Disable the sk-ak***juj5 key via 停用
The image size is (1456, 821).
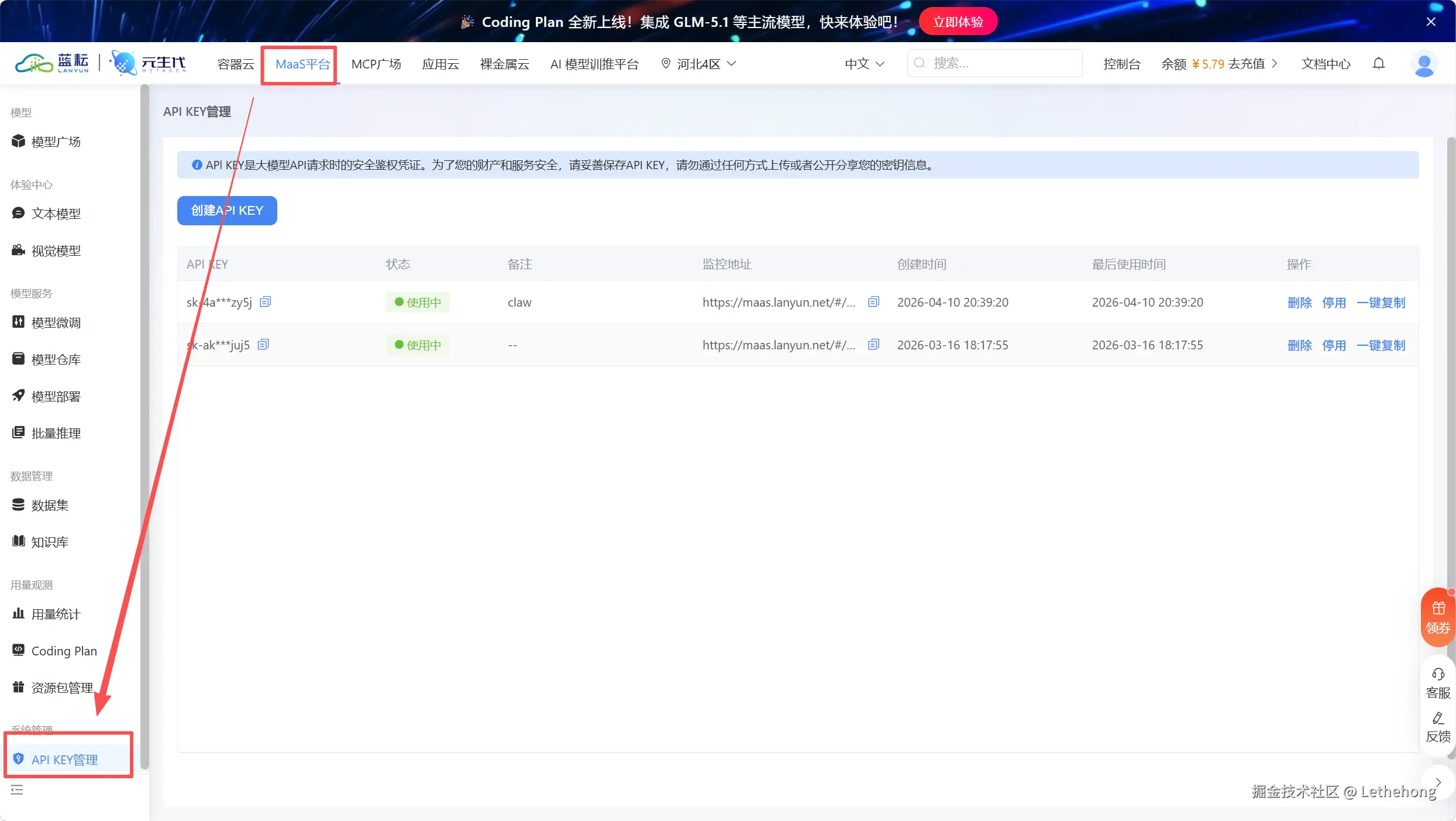coord(1334,345)
